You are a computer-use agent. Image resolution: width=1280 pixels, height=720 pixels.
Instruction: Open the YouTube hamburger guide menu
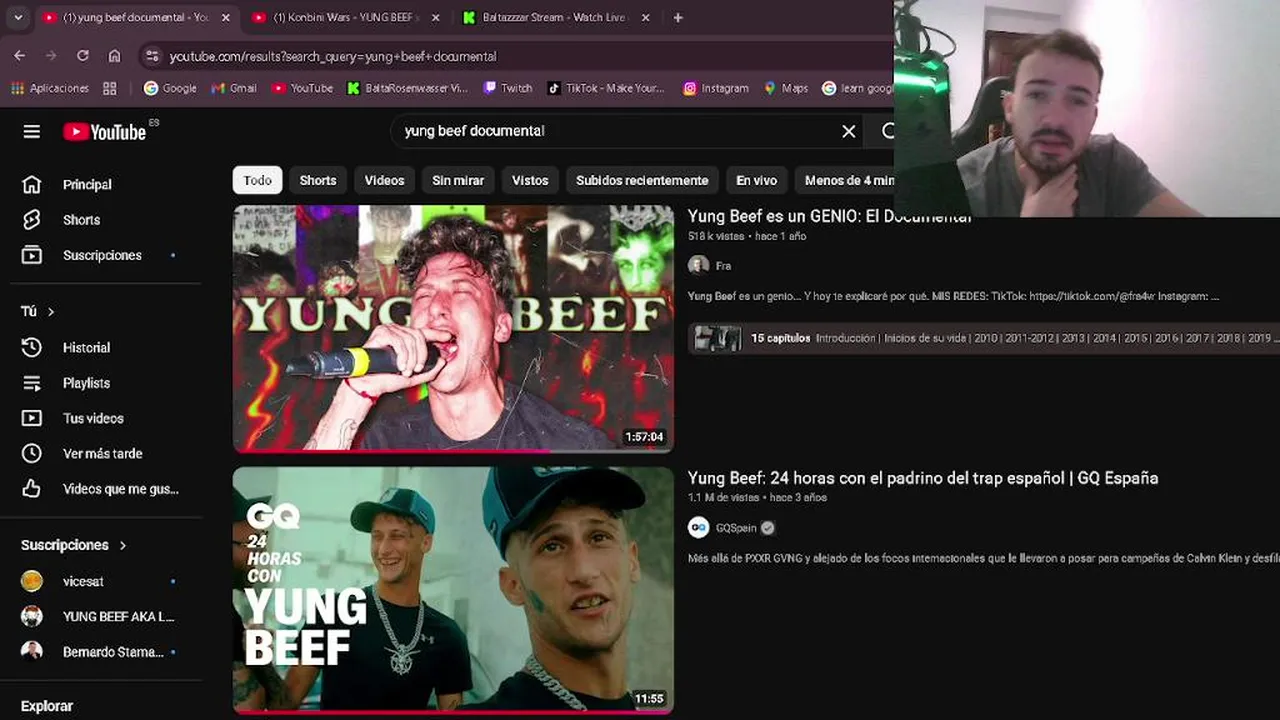[32, 131]
